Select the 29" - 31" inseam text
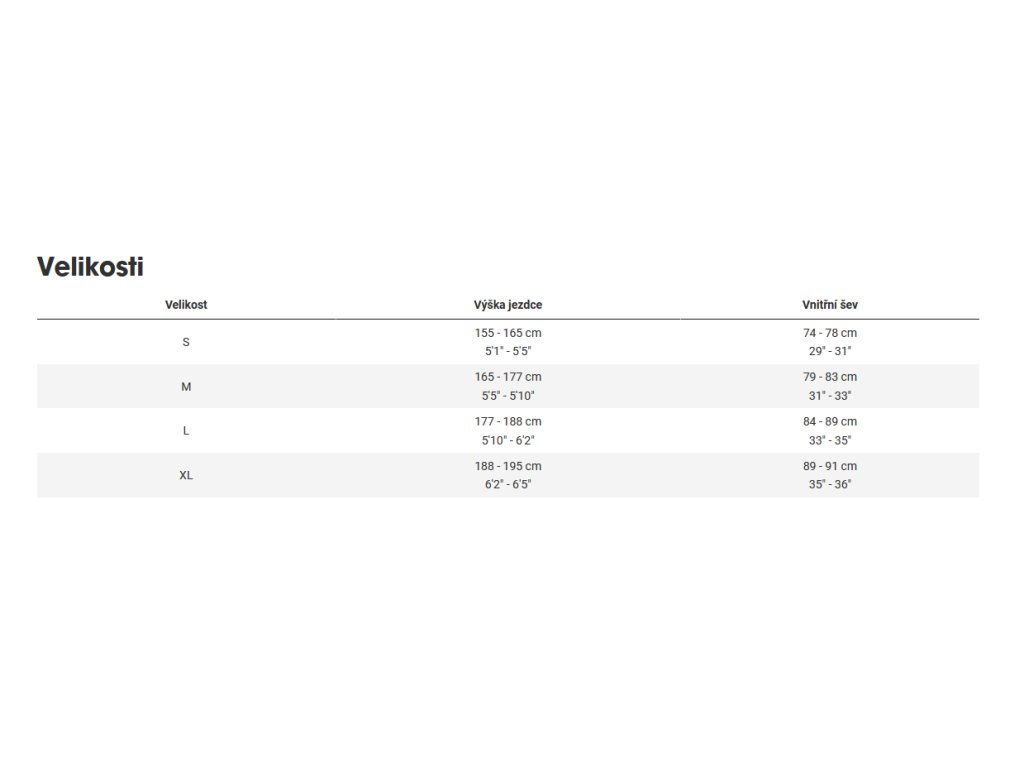The height and width of the screenshot is (768, 1024). (830, 351)
